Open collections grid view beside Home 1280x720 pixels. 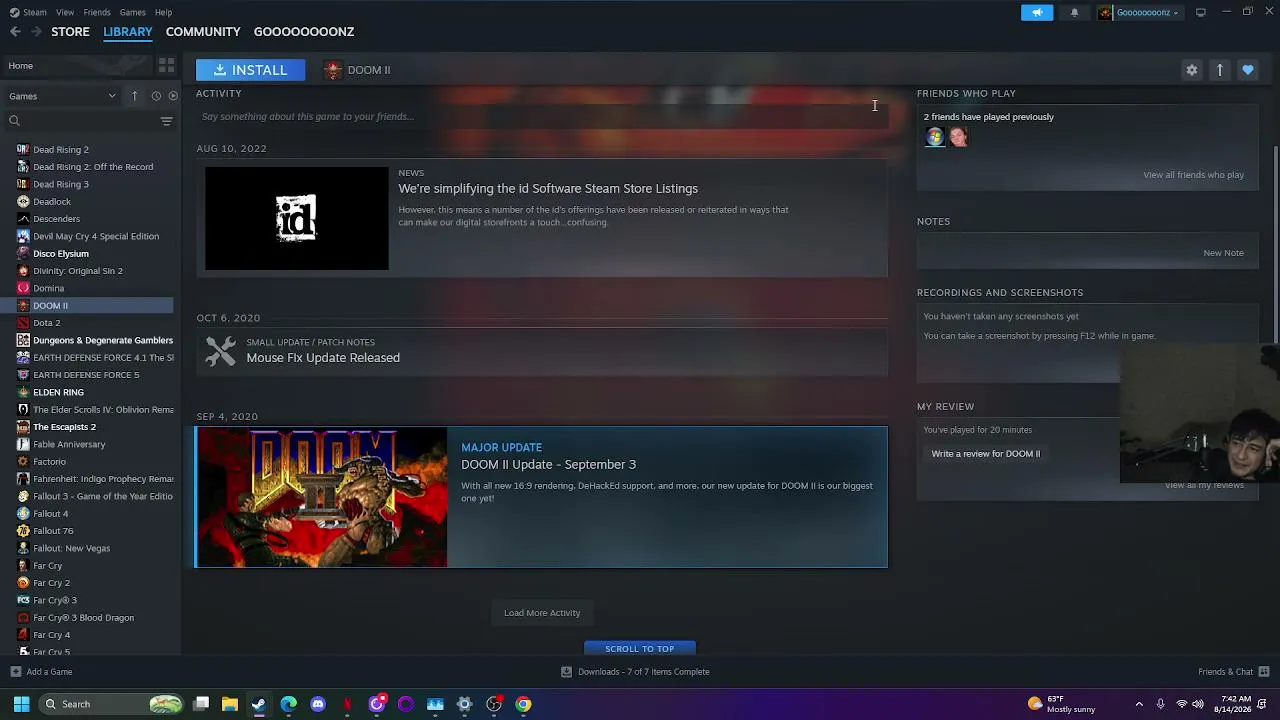pyautogui.click(x=166, y=66)
